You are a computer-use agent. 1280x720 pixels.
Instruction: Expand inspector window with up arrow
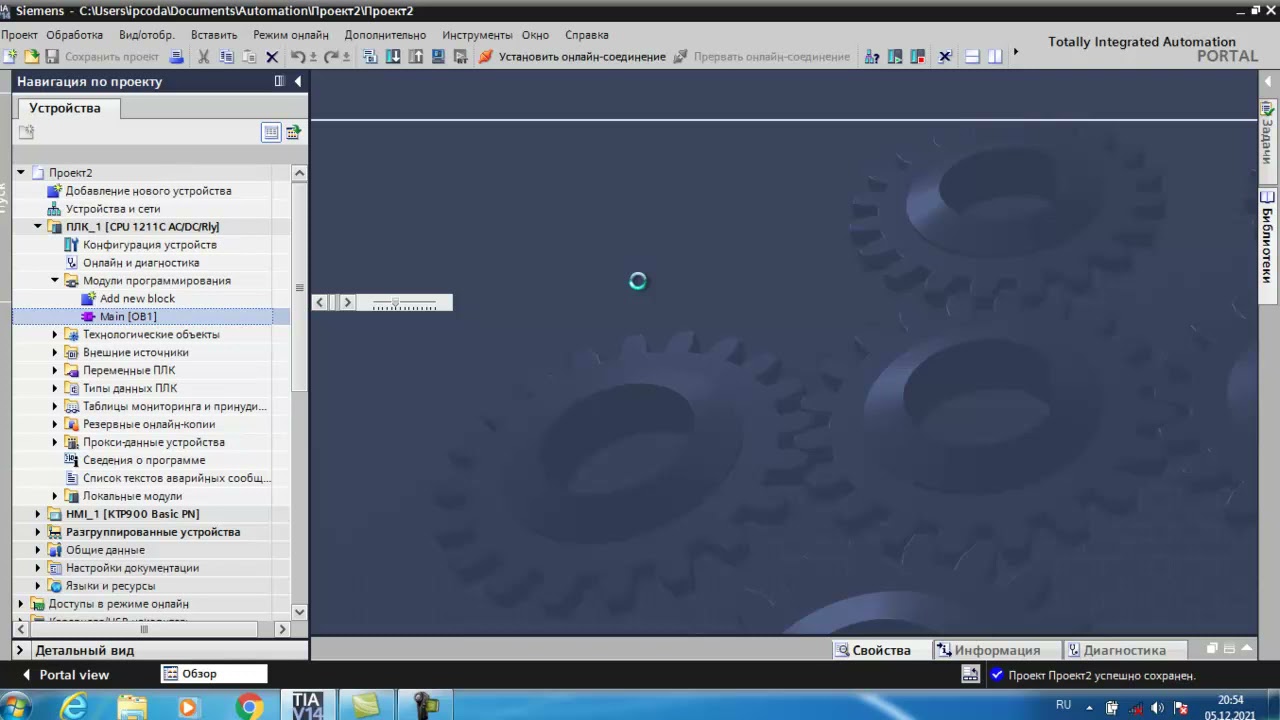coord(1248,649)
